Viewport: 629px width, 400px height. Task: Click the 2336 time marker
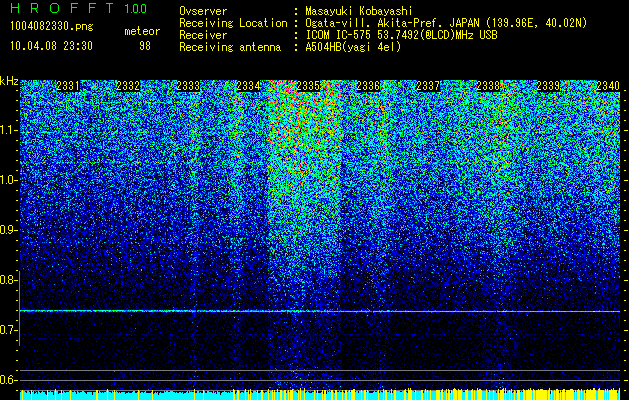[368, 86]
